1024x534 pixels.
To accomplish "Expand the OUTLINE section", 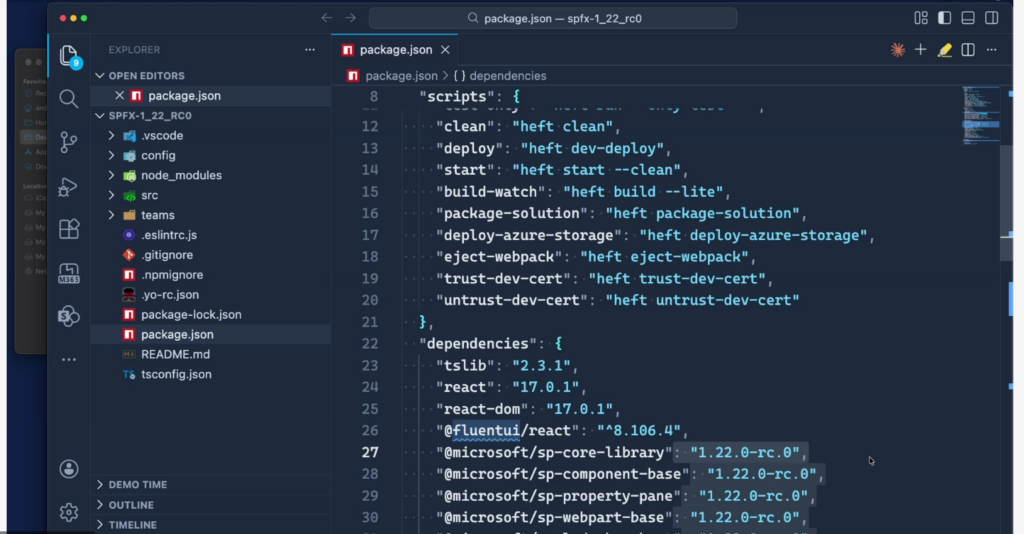I will pos(131,505).
